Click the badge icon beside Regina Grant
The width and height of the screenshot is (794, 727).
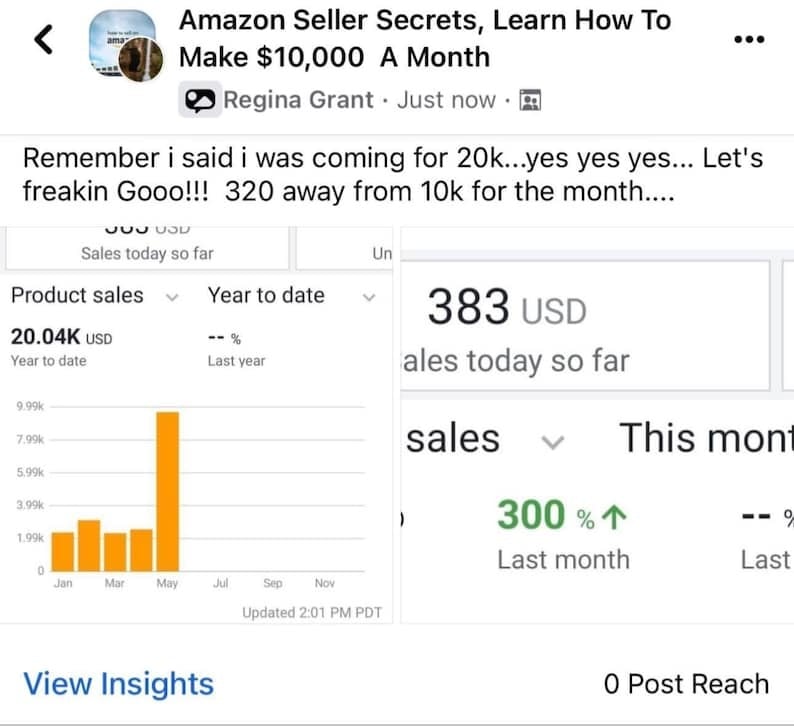(x=199, y=100)
